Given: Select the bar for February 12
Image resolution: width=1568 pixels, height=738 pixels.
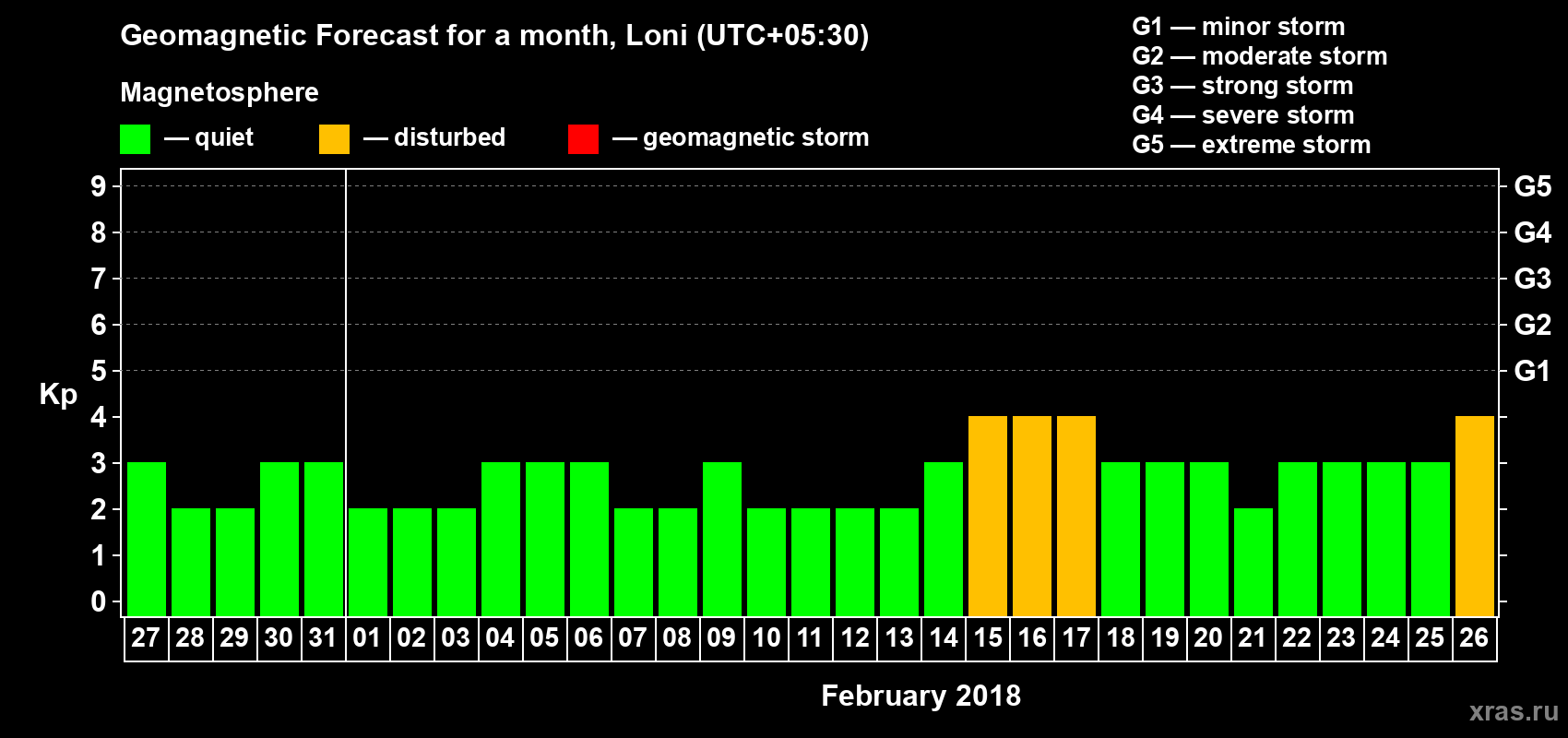Looking at the screenshot, I should click(855, 562).
